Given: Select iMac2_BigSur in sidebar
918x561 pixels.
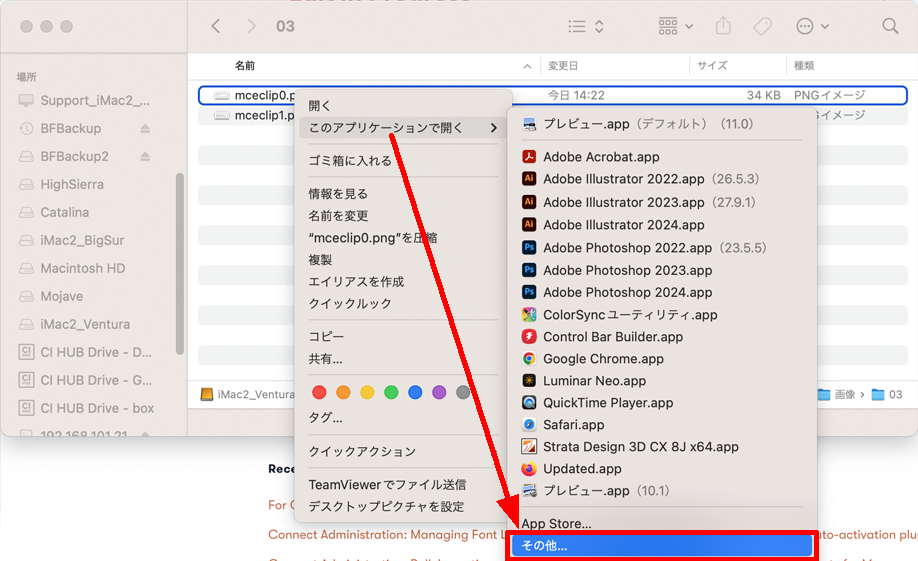Looking at the screenshot, I should pos(71,241).
